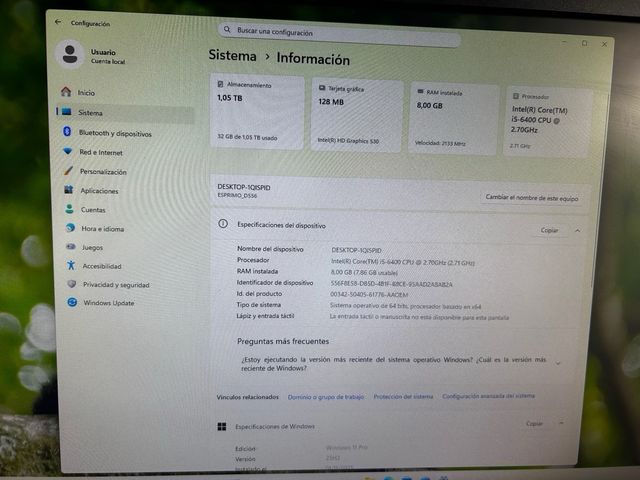Click Sistema in the breadcrumb
640x480 pixels.
(x=232, y=55)
